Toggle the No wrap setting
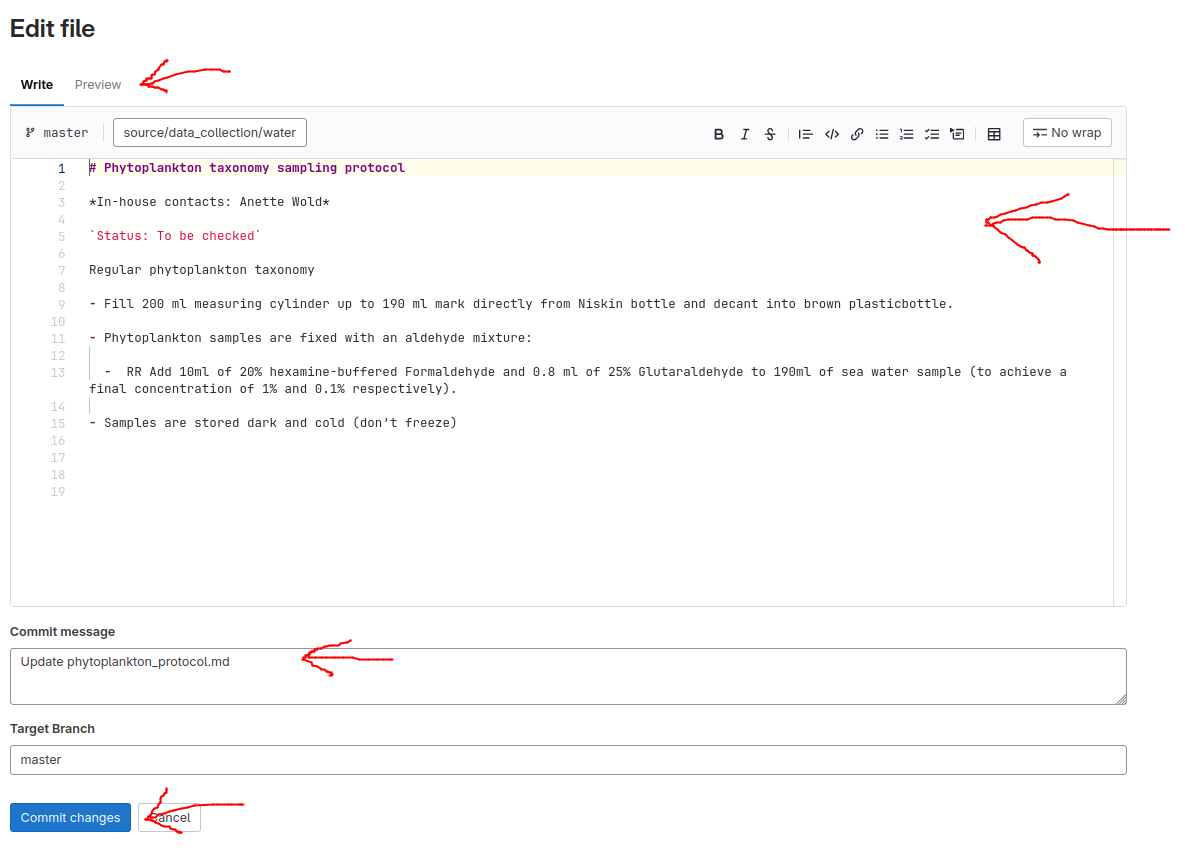Screen dimensions: 1185x863 click(x=1067, y=133)
